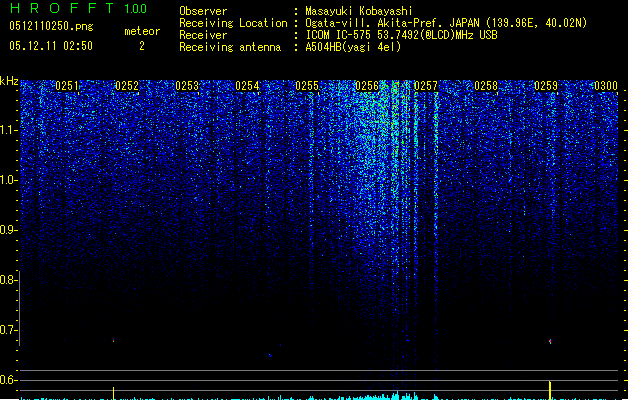Click the yellow meteor detection bar near 0252

[114, 393]
